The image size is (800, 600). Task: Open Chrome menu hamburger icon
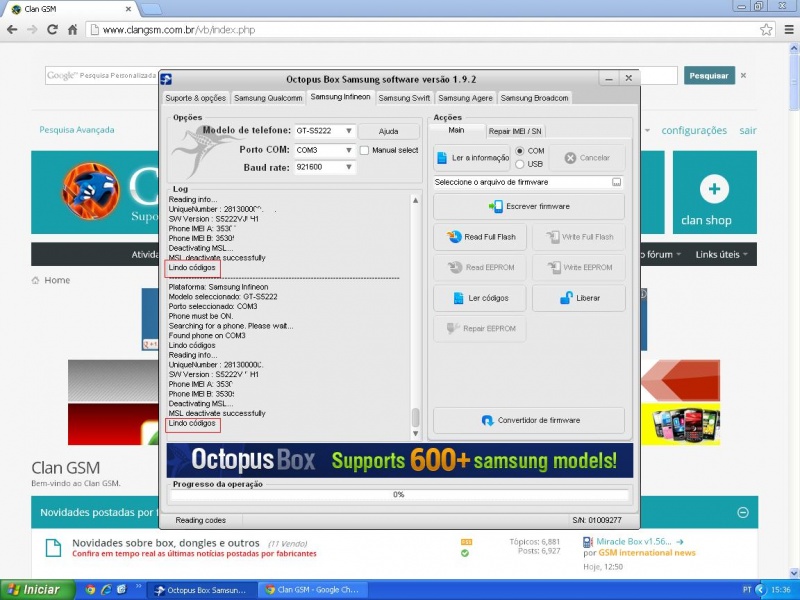[789, 30]
